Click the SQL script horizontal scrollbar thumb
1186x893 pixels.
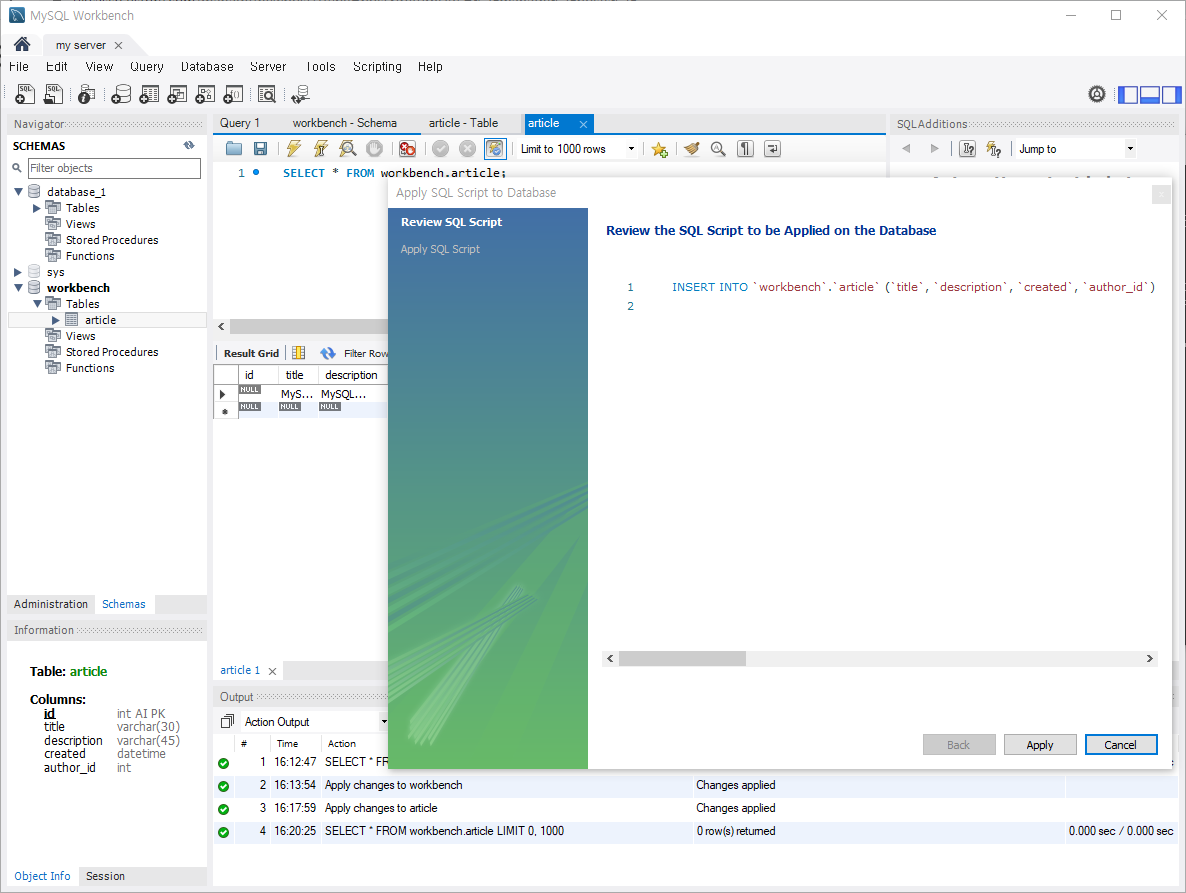(682, 659)
